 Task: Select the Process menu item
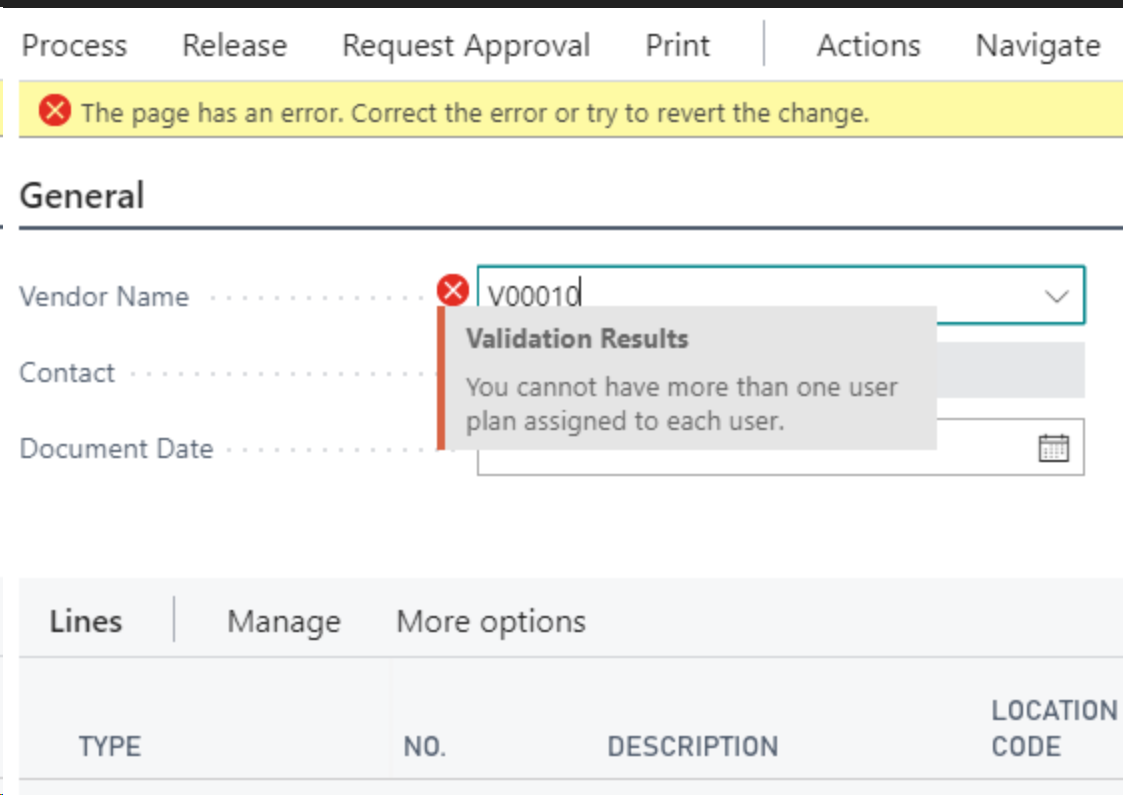(74, 45)
